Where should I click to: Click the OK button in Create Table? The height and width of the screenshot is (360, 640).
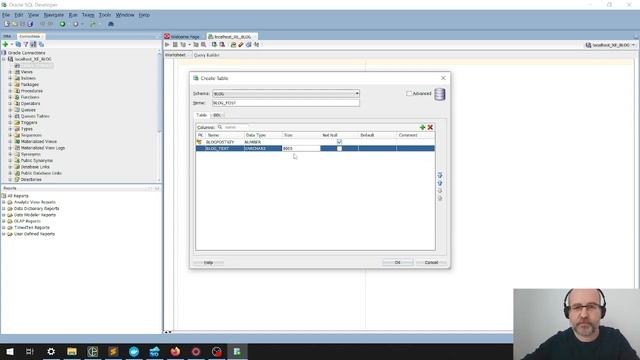pyautogui.click(x=398, y=262)
